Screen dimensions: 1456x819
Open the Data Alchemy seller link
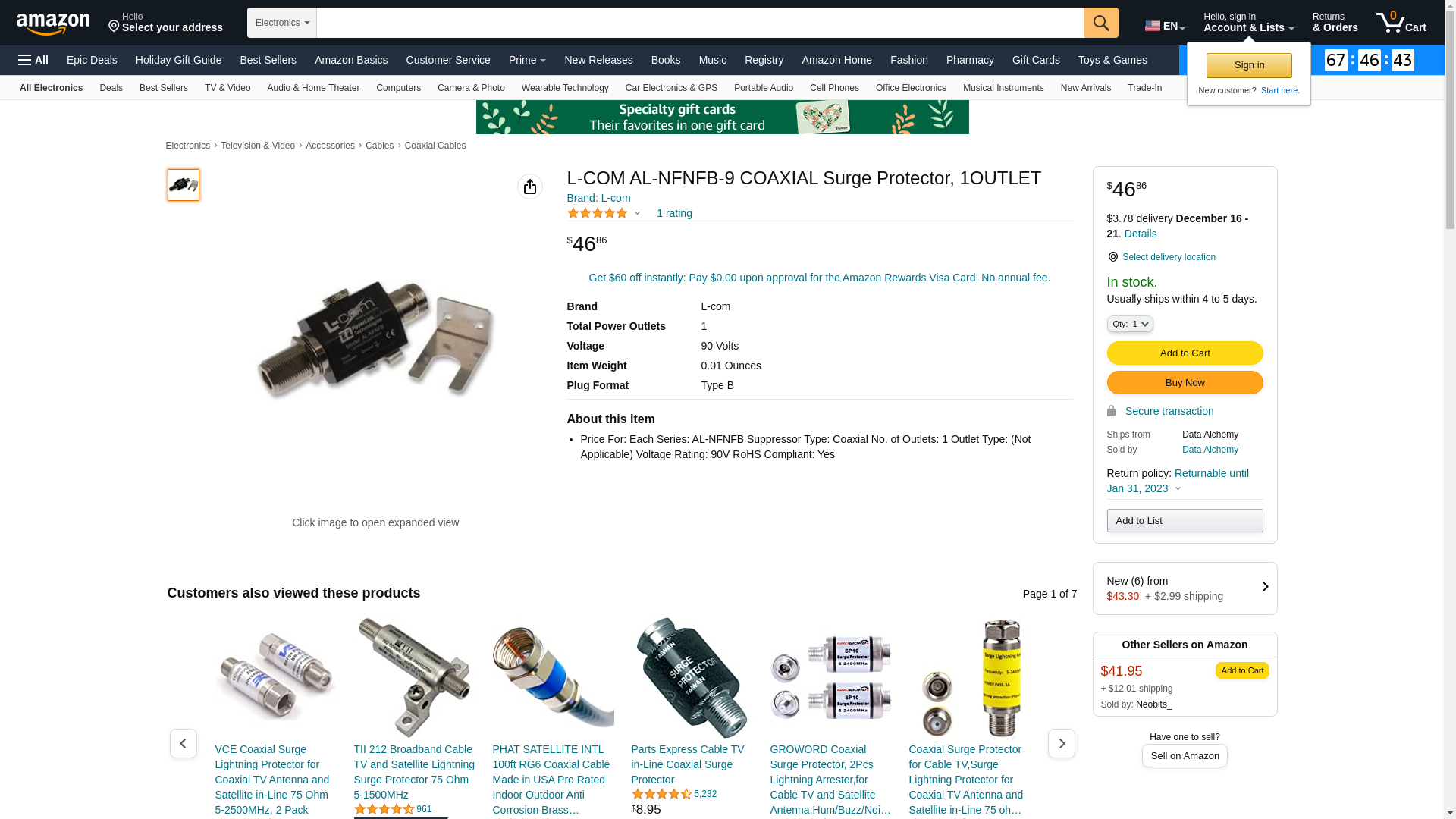[1210, 450]
